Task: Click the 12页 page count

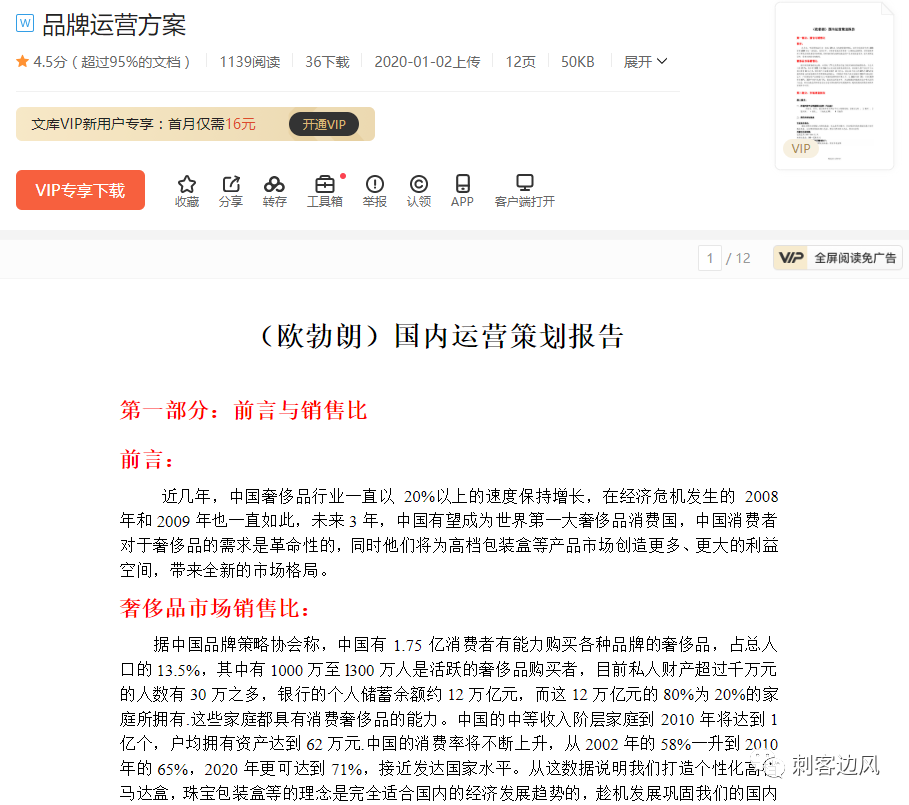Action: point(520,61)
